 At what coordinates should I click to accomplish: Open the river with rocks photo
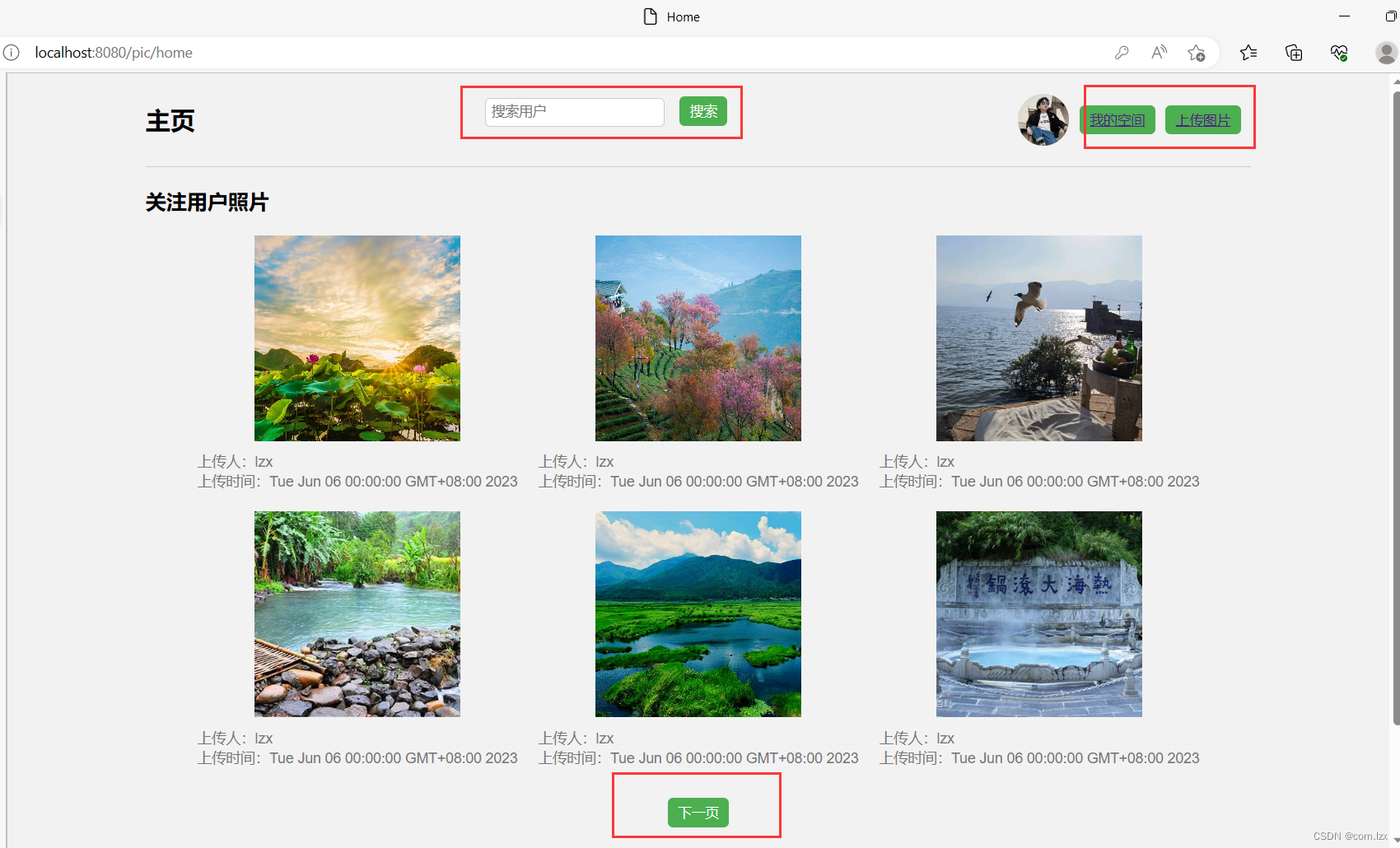tap(357, 614)
